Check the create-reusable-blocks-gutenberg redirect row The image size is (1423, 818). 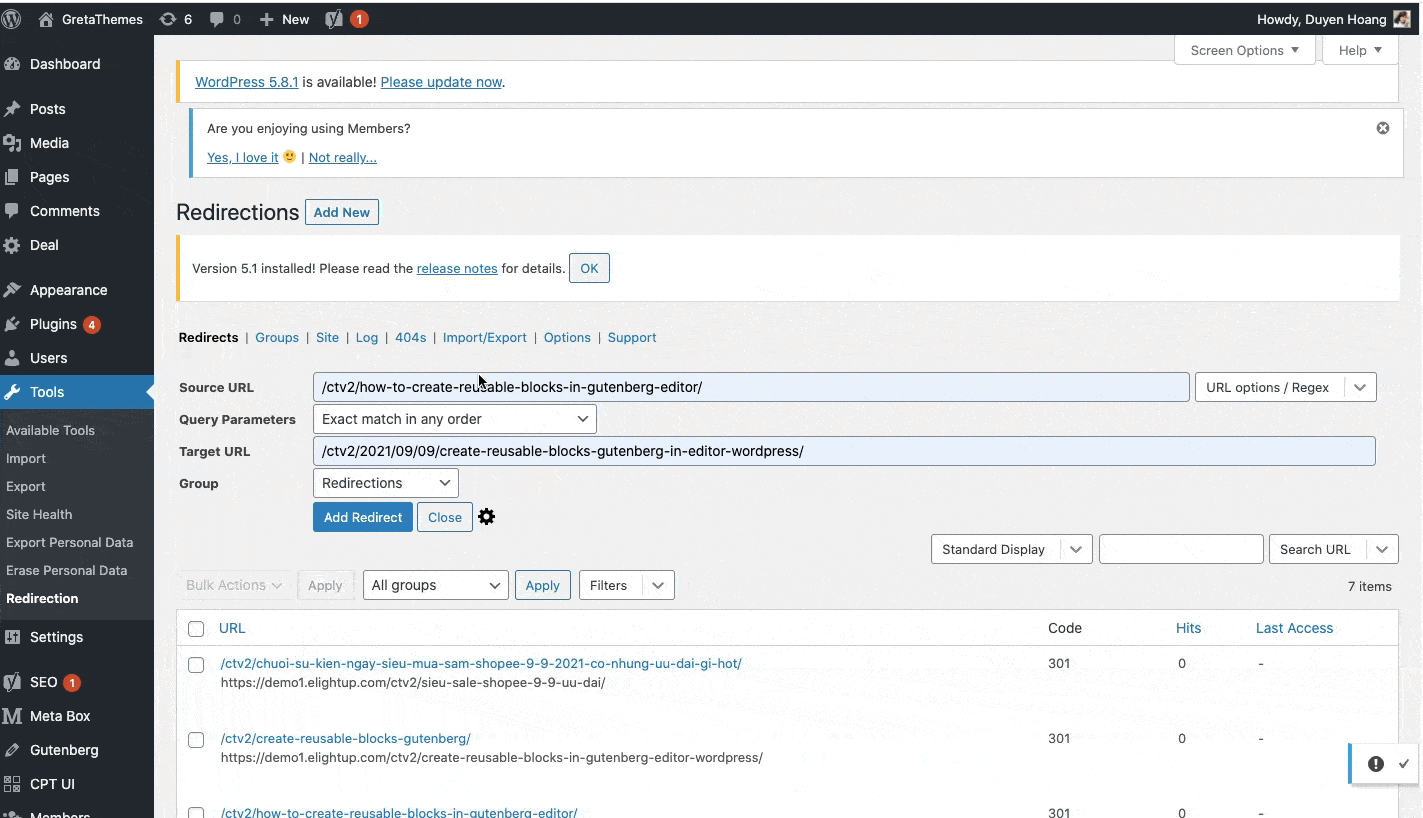pos(196,740)
